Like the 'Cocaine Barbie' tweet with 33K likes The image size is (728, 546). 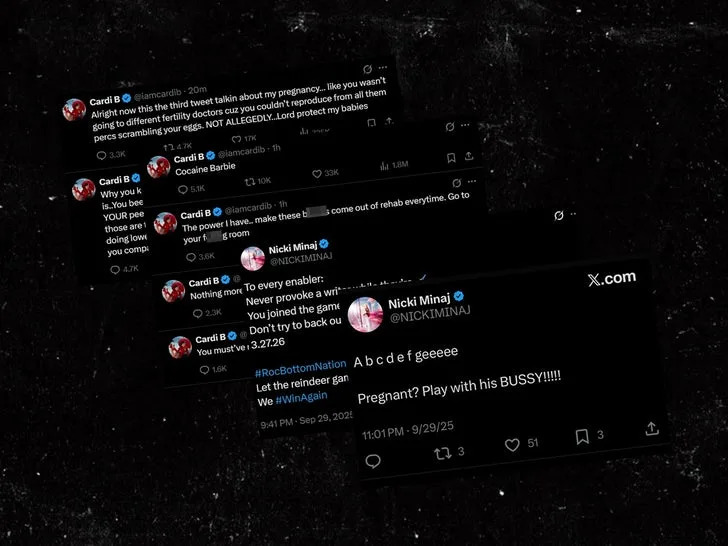point(317,174)
